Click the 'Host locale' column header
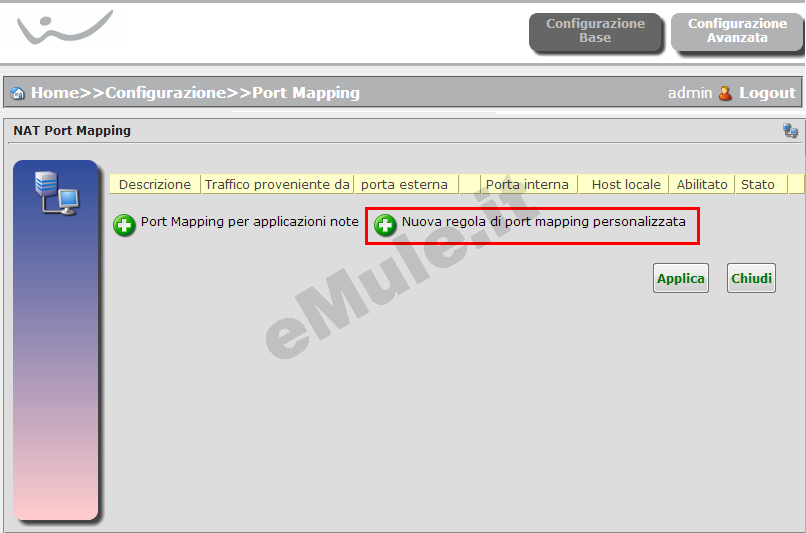The image size is (806, 533). pyautogui.click(x=626, y=185)
